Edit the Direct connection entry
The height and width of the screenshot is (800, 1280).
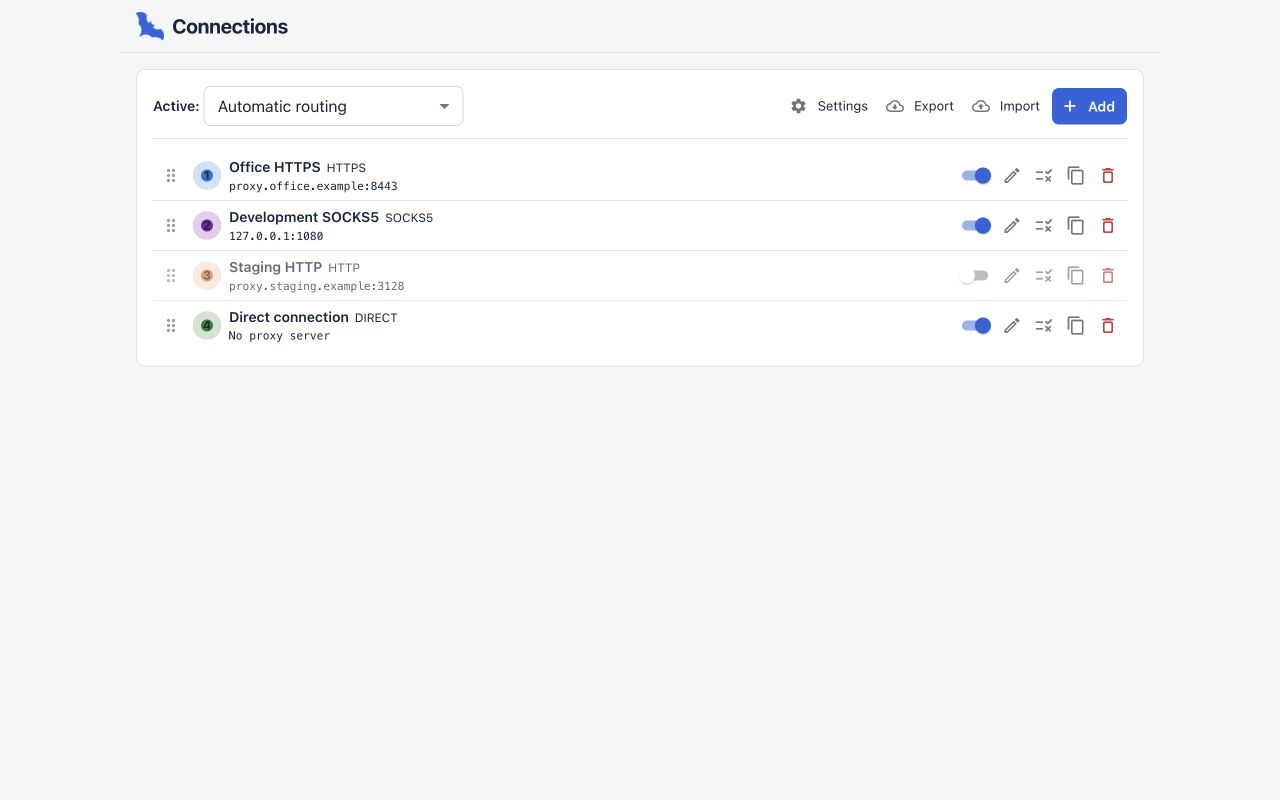point(1012,326)
